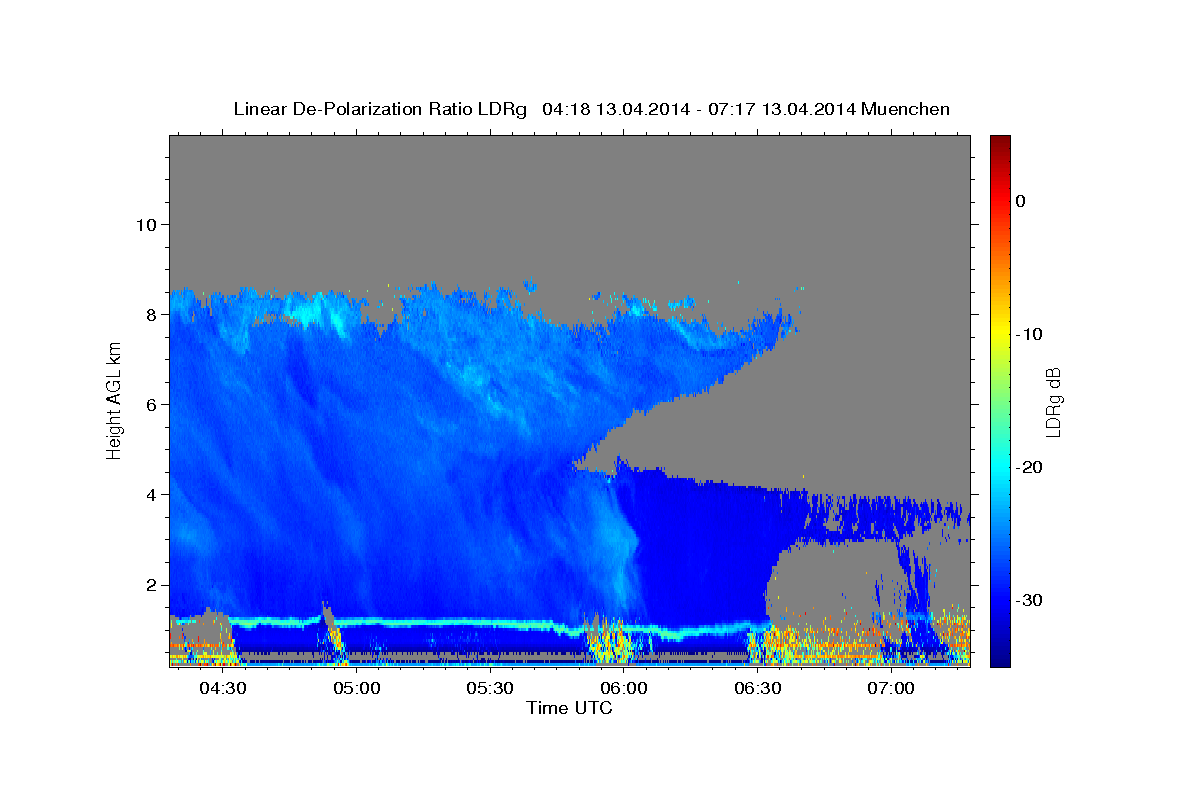1200x800 pixels.
Task: Click the height tick label 4
Action: pos(149,494)
